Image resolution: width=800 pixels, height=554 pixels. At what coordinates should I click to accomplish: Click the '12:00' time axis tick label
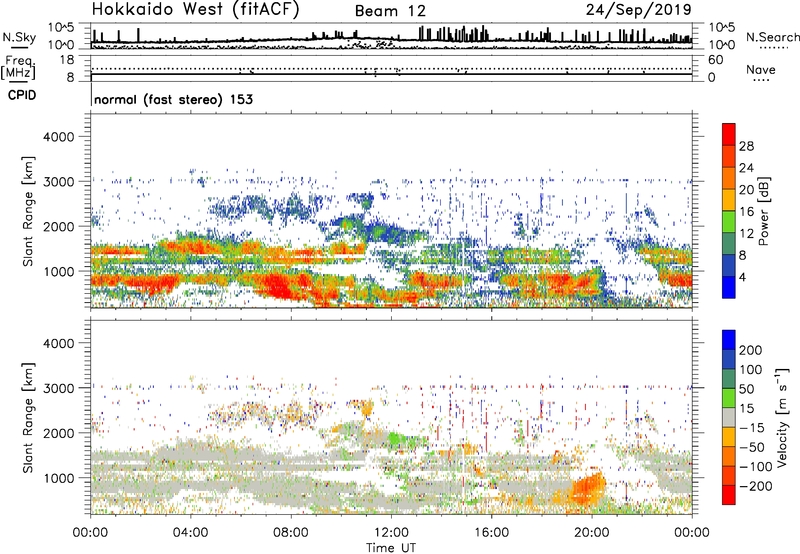tap(391, 533)
